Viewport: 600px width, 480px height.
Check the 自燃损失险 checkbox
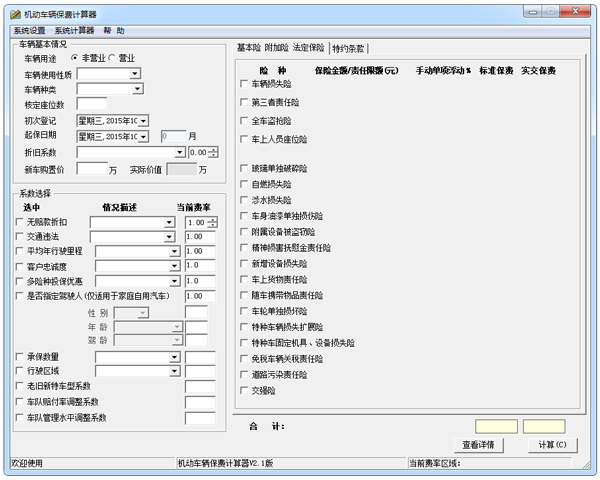coord(244,184)
